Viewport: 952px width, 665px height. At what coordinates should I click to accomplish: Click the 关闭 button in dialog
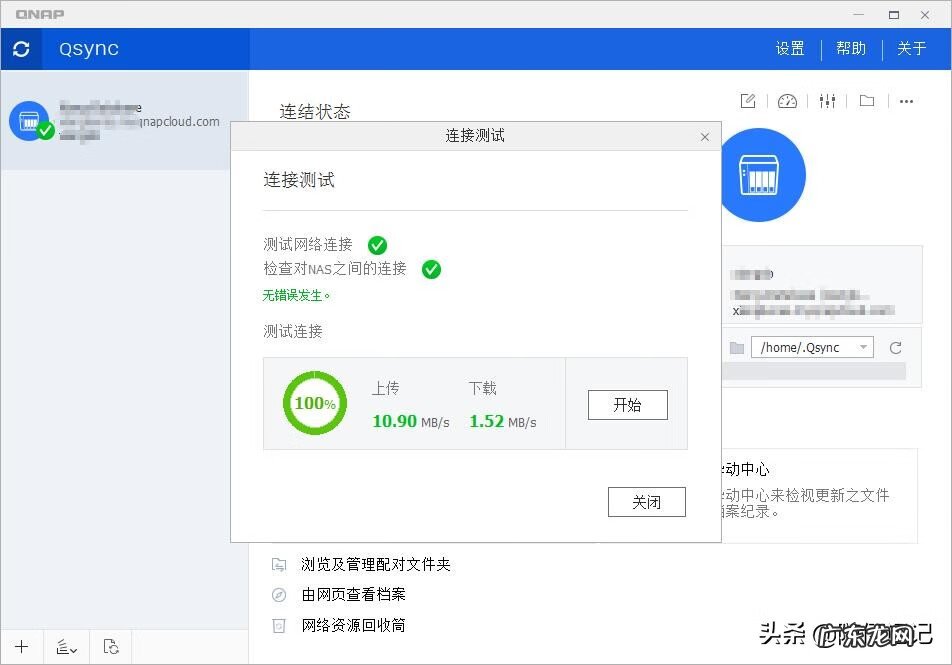click(x=646, y=502)
